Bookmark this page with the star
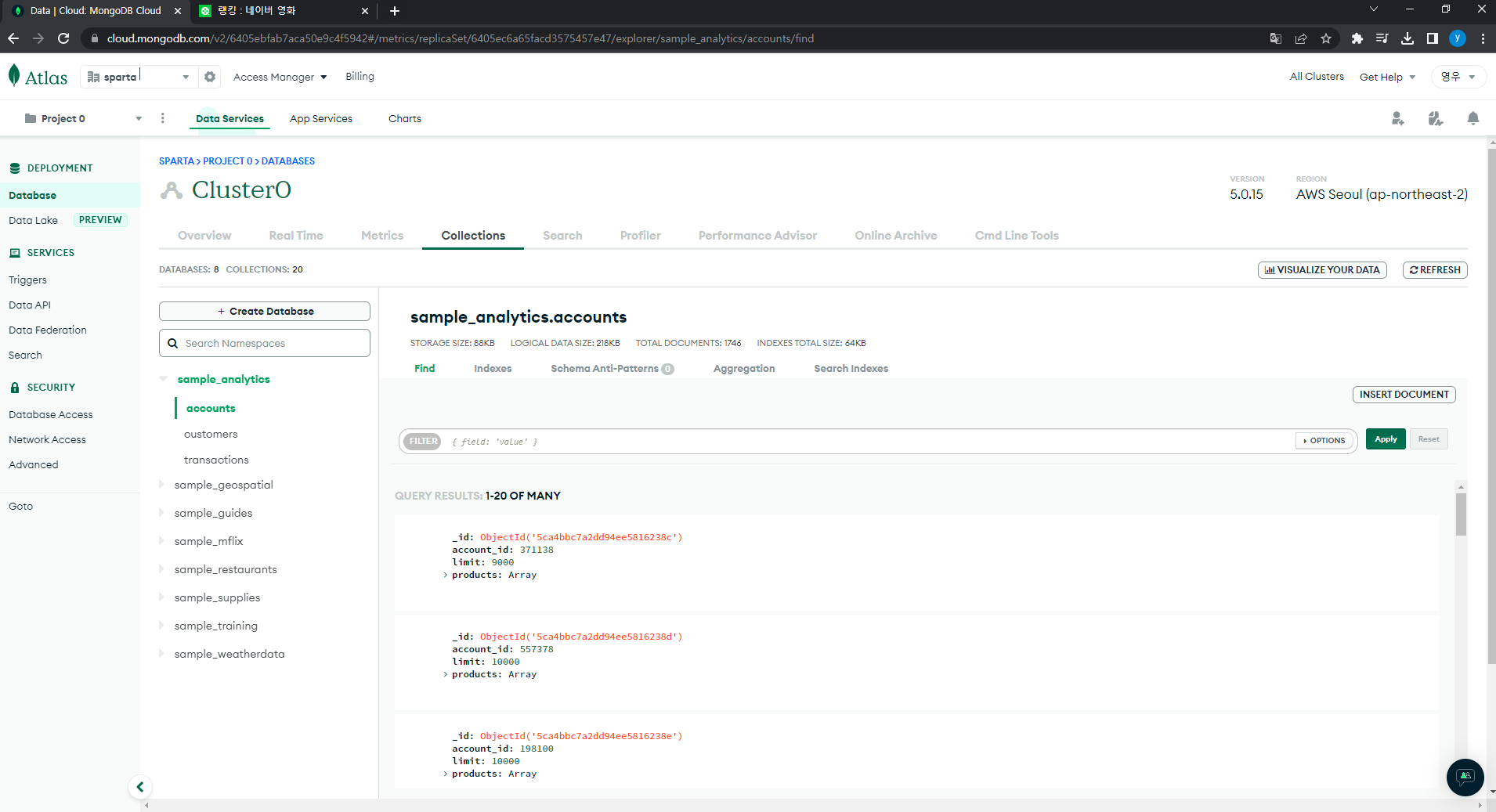 (1326, 38)
